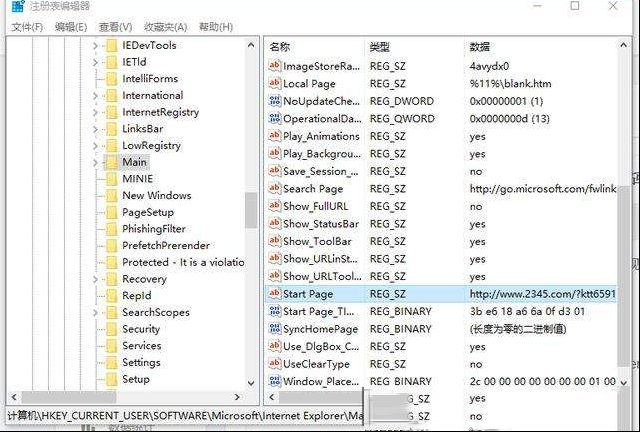Select the Show_StatusBar value name
This screenshot has height=432, width=640.
pyautogui.click(x=321, y=224)
